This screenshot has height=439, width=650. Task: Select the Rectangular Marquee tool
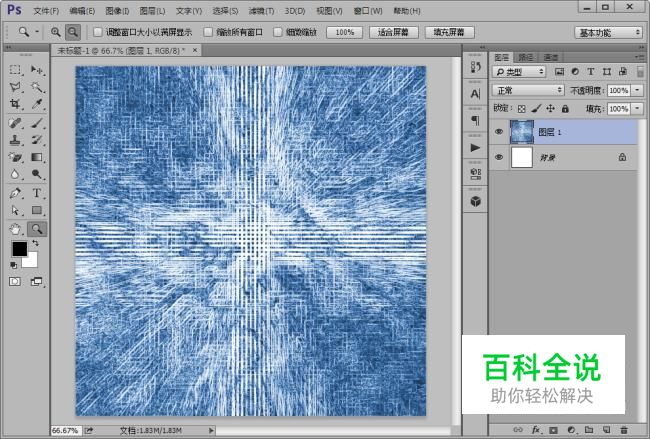click(15, 70)
